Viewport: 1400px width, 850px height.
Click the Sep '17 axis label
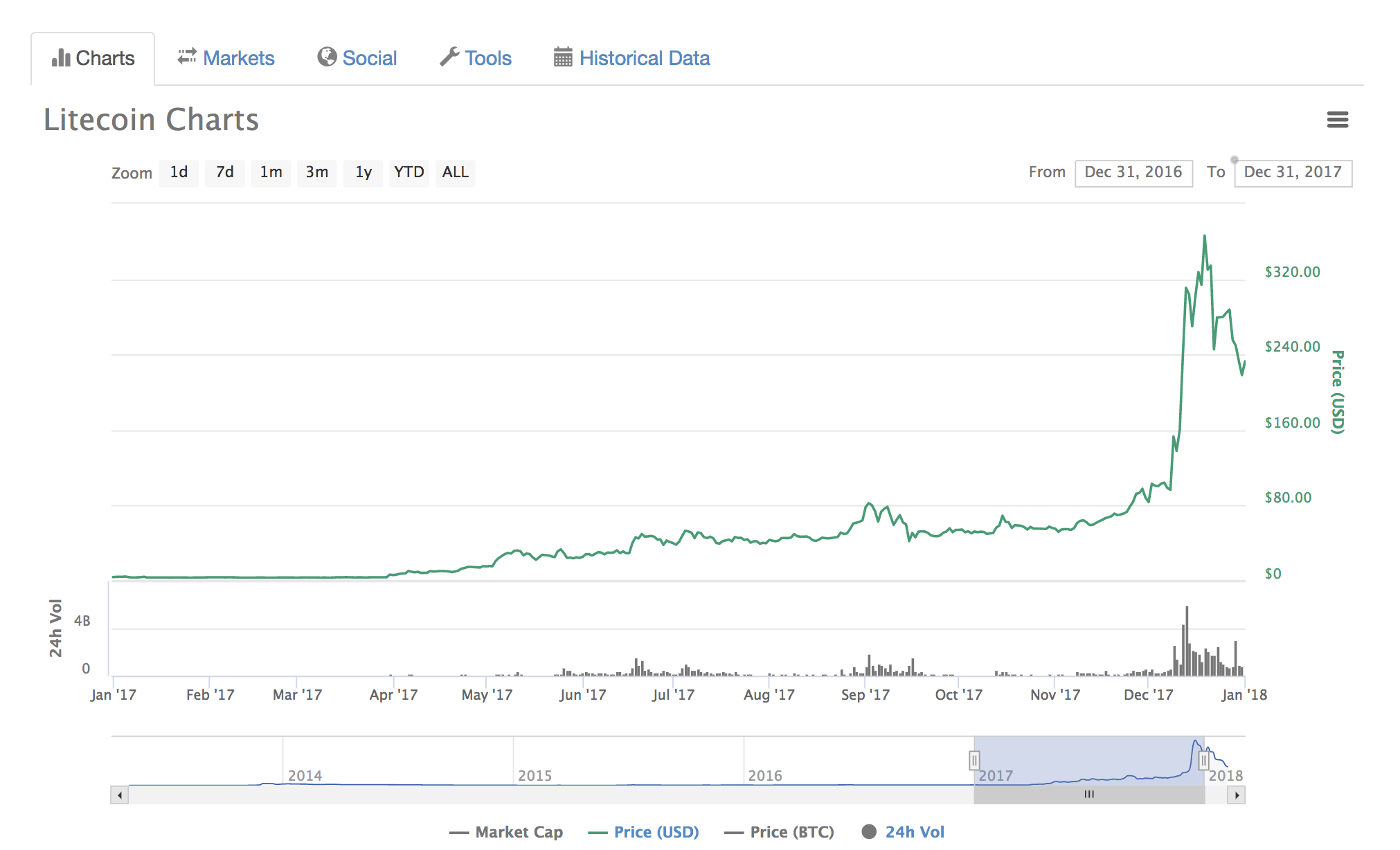point(865,695)
